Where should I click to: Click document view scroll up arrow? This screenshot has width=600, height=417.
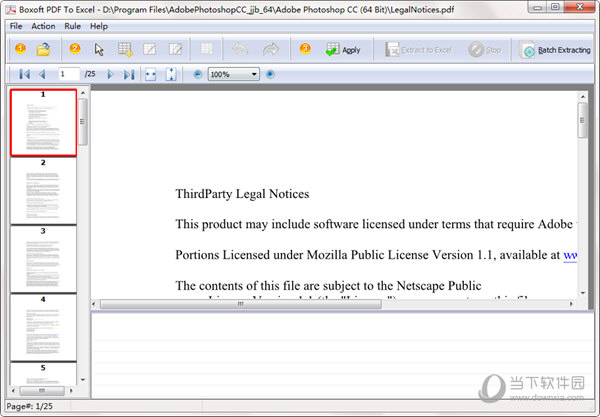[x=582, y=97]
